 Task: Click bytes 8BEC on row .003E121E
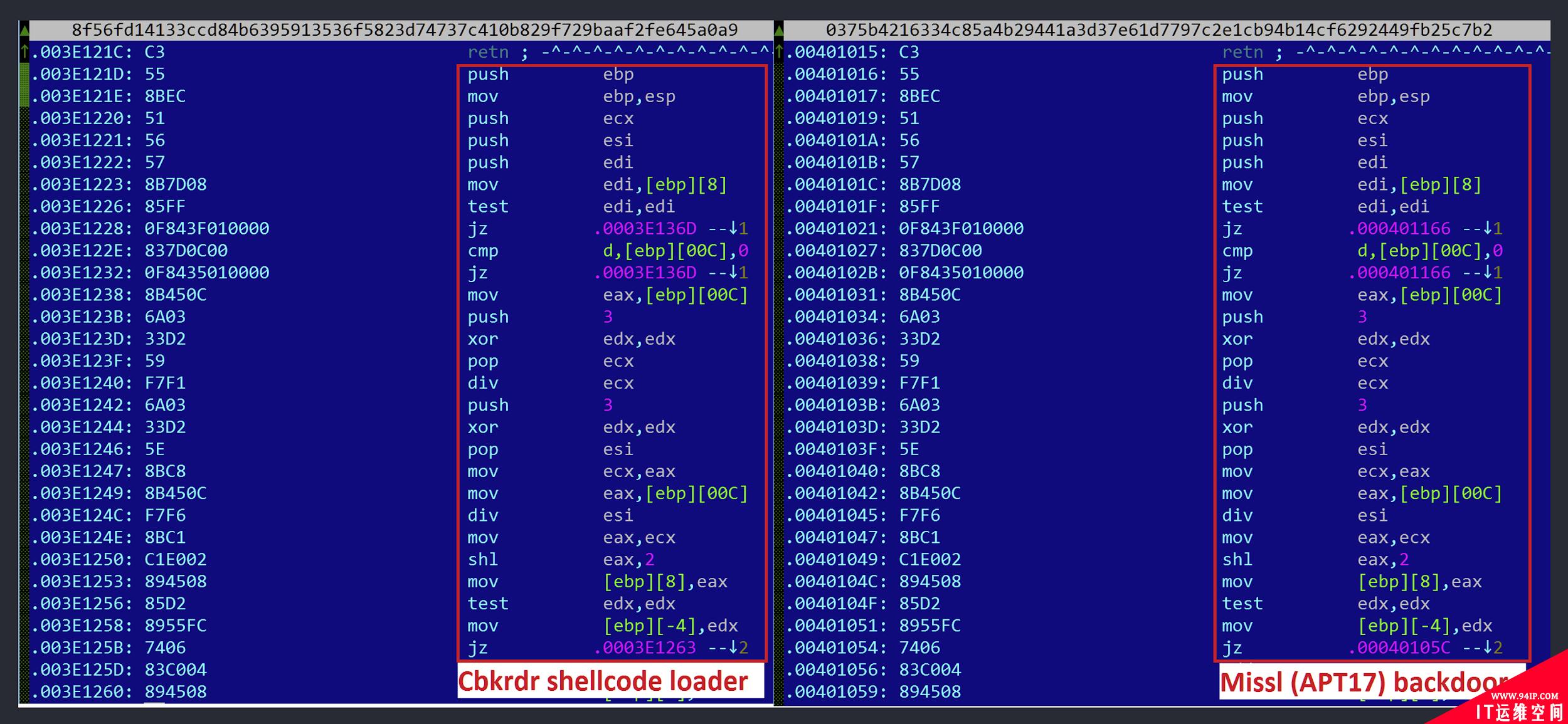(x=165, y=96)
